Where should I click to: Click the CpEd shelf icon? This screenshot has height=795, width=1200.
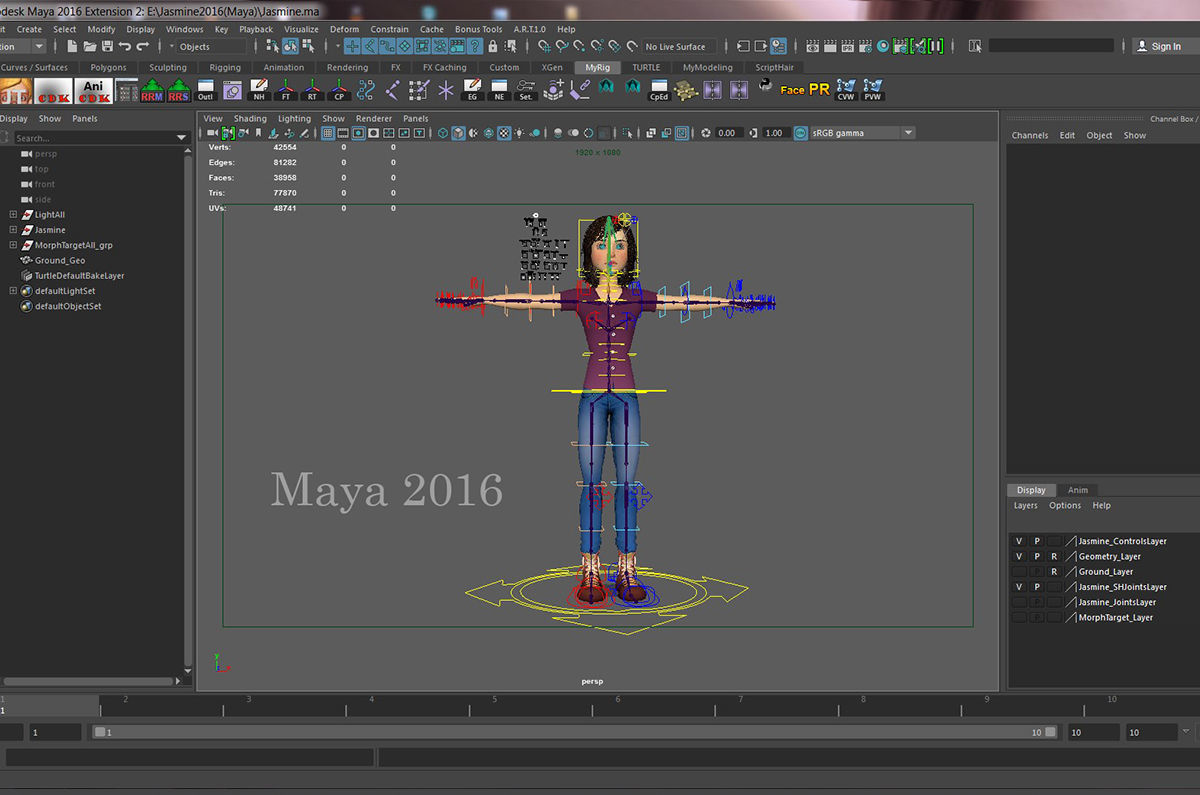click(659, 91)
